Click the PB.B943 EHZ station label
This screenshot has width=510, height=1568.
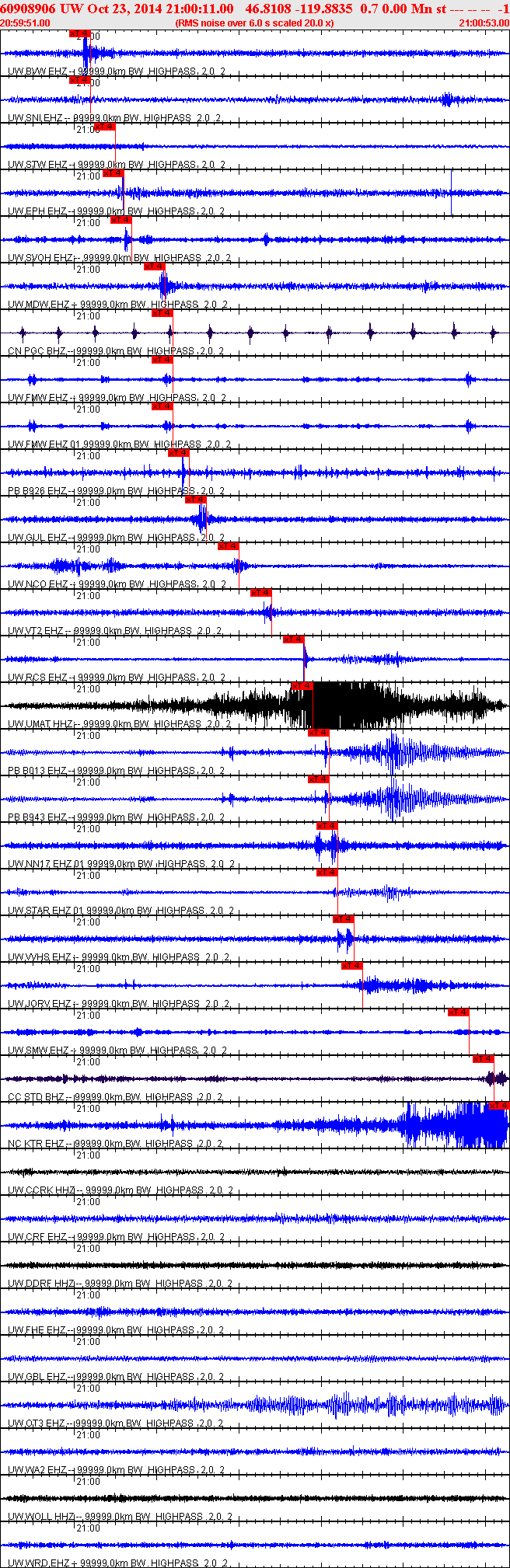(117, 817)
